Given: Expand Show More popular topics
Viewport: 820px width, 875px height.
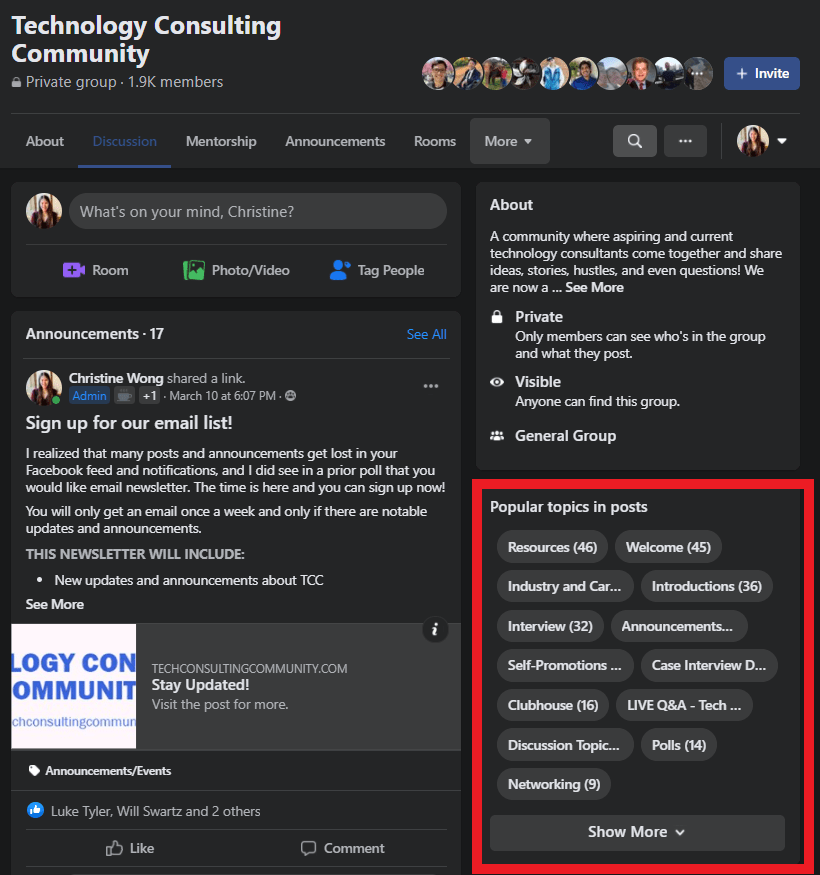Looking at the screenshot, I should [x=636, y=832].
